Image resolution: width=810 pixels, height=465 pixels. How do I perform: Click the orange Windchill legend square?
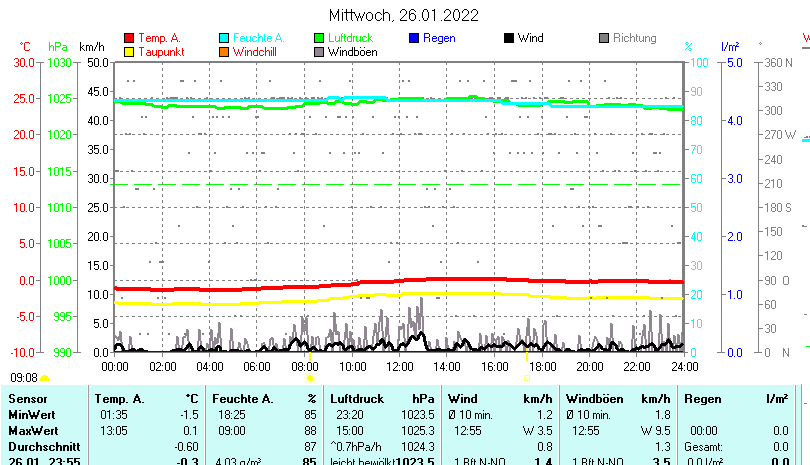(224, 51)
